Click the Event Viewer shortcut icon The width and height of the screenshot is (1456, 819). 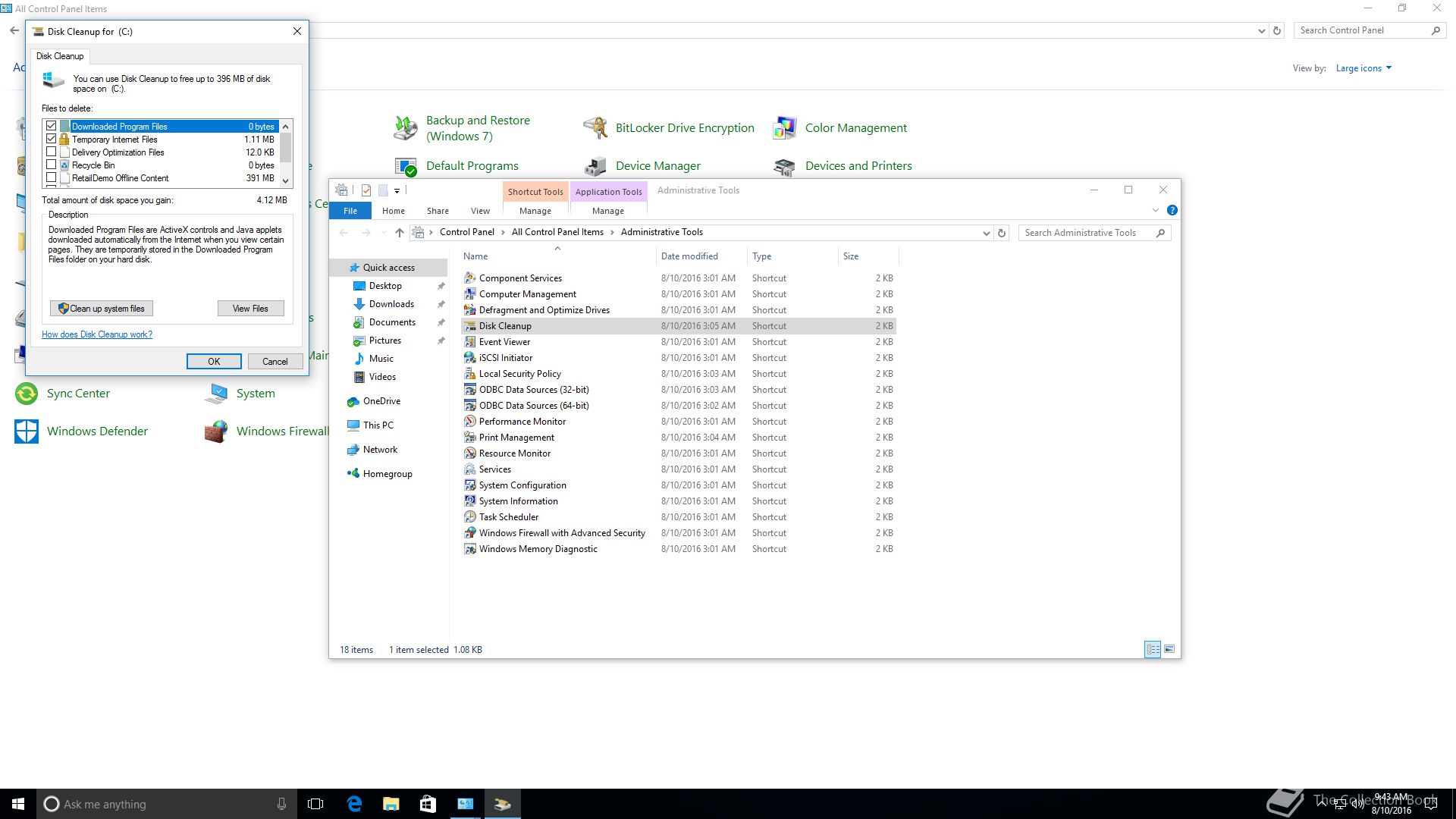pos(469,342)
